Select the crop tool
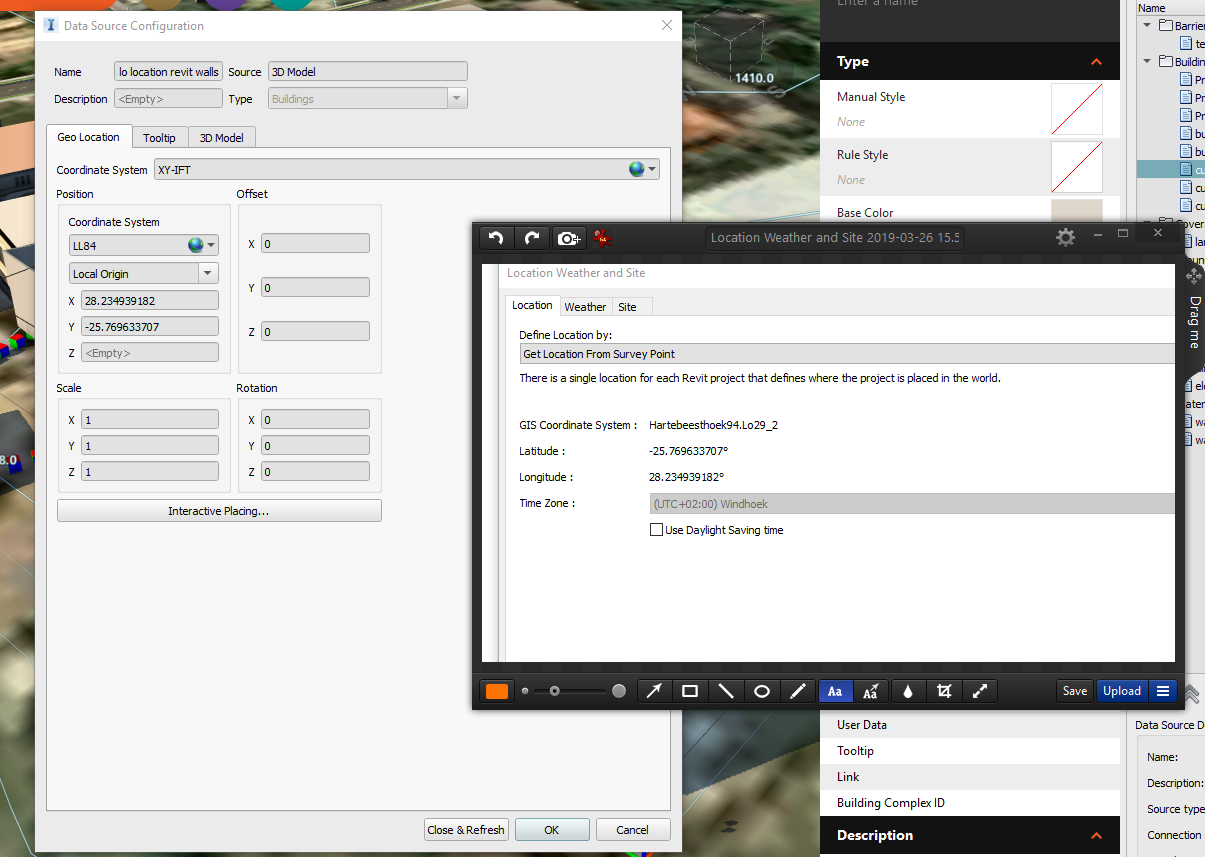The height and width of the screenshot is (857, 1205). pos(944,691)
